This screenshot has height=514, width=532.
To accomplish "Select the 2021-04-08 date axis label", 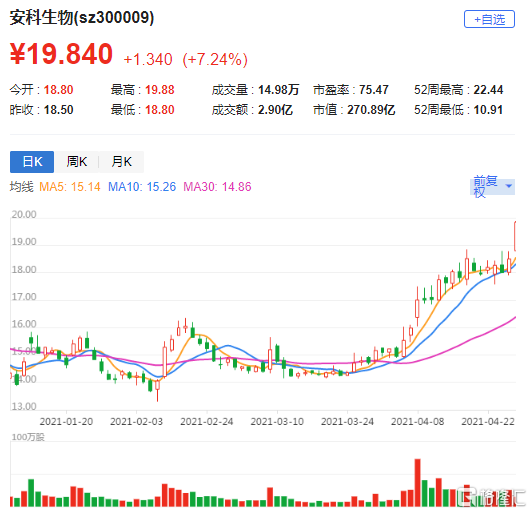I will pyautogui.click(x=418, y=422).
